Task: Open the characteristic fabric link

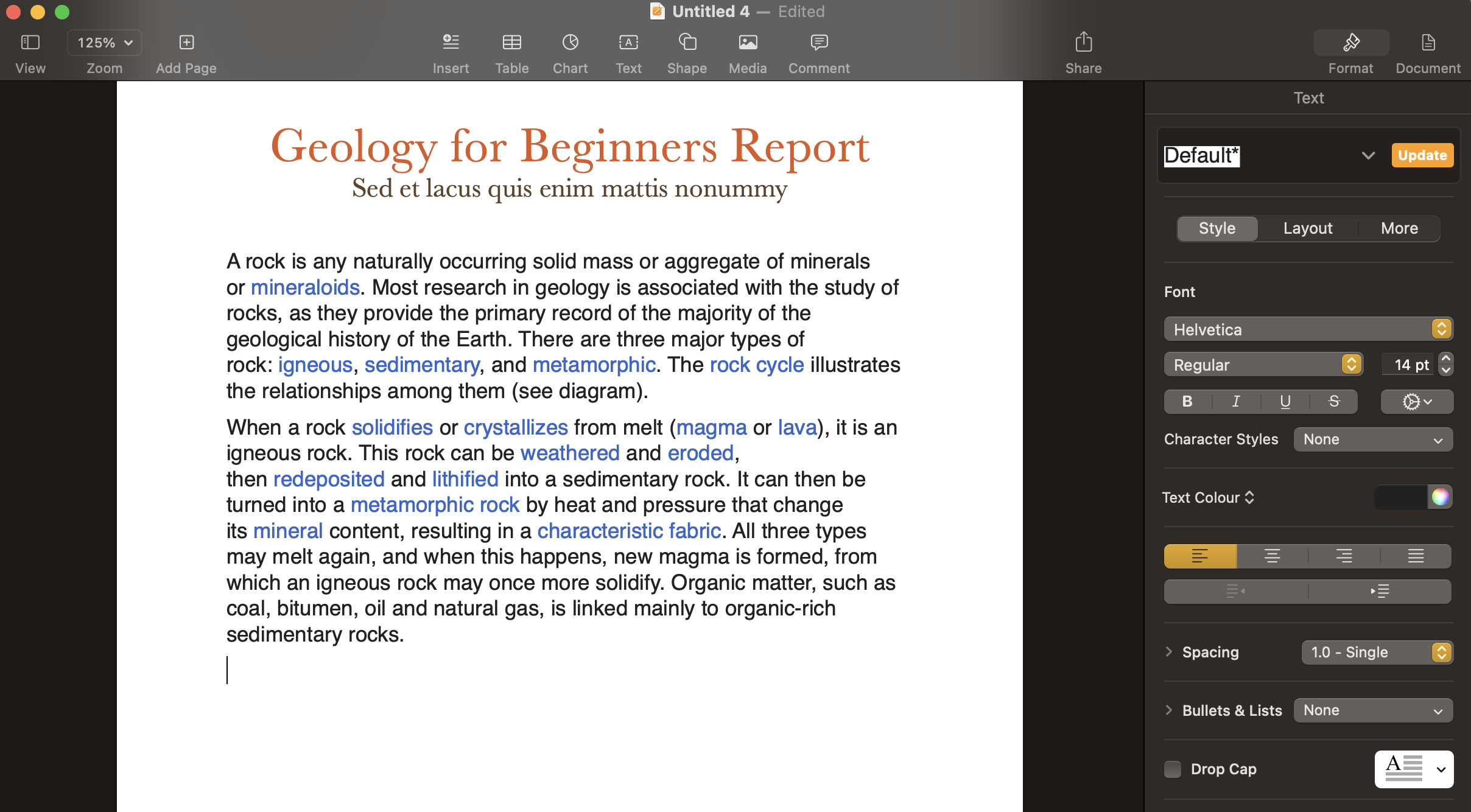Action: click(629, 531)
